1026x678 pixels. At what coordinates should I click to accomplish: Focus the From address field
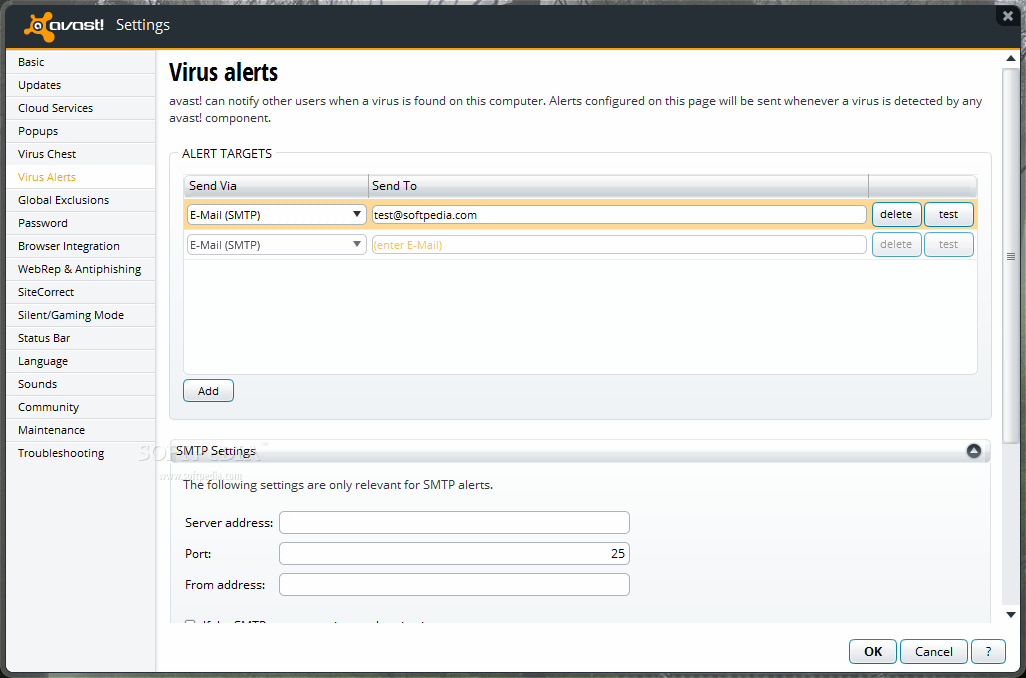454,584
